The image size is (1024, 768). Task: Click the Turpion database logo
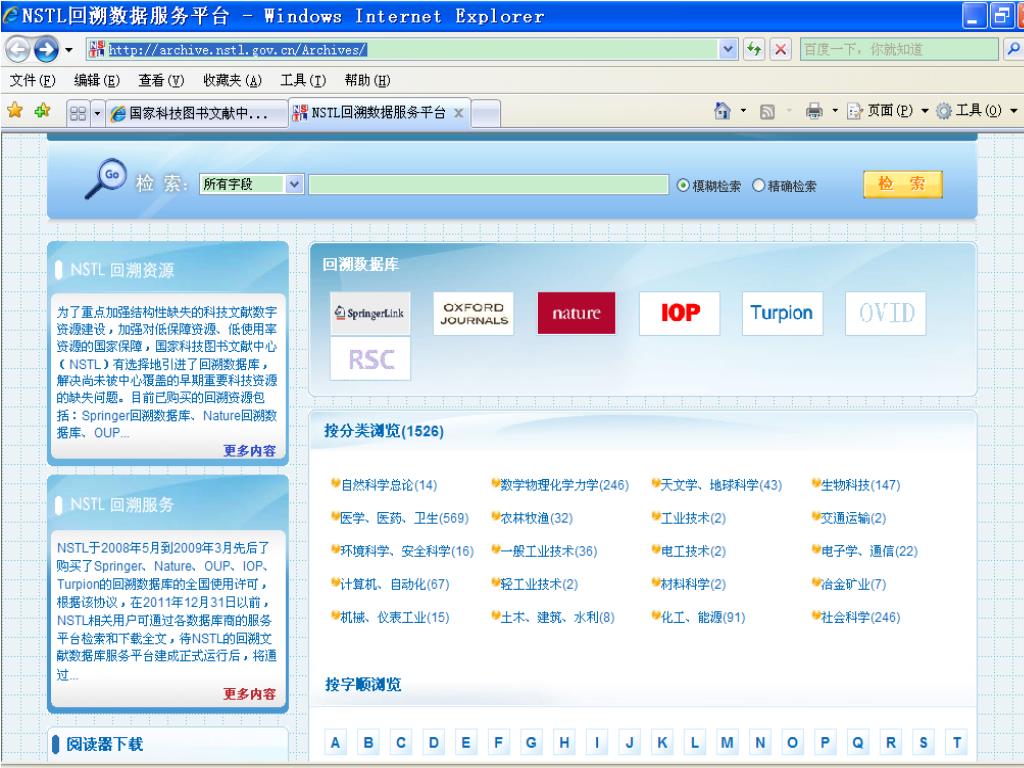point(782,313)
